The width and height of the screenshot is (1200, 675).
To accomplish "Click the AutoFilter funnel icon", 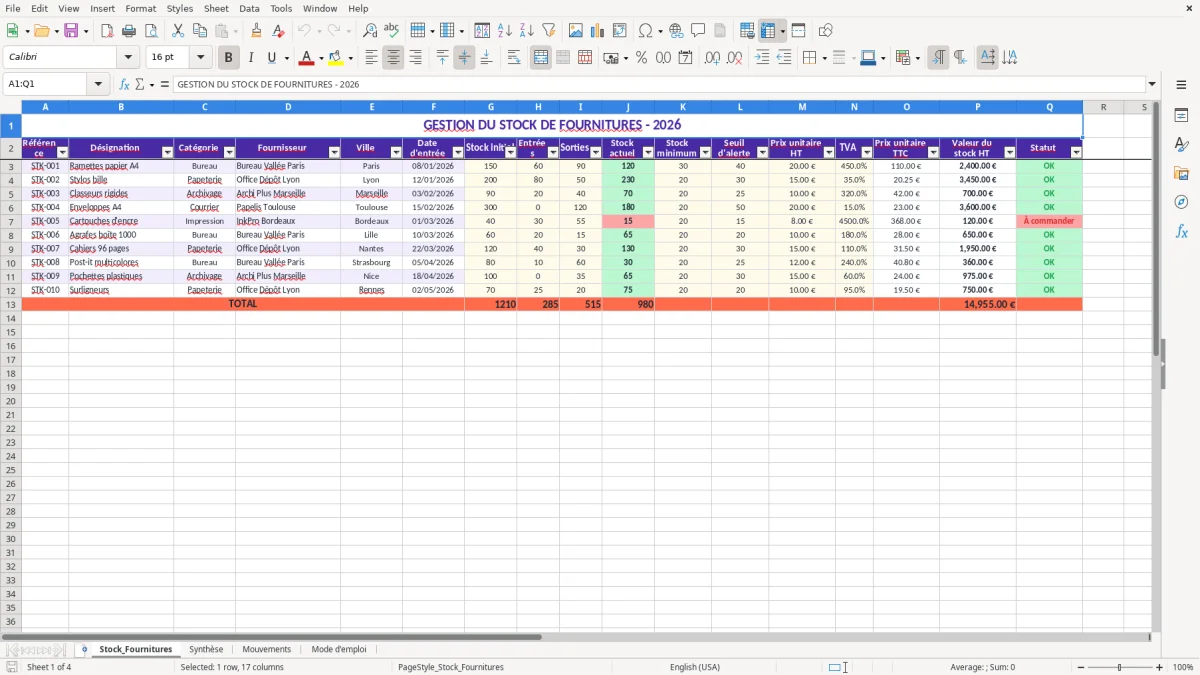I will [548, 31].
